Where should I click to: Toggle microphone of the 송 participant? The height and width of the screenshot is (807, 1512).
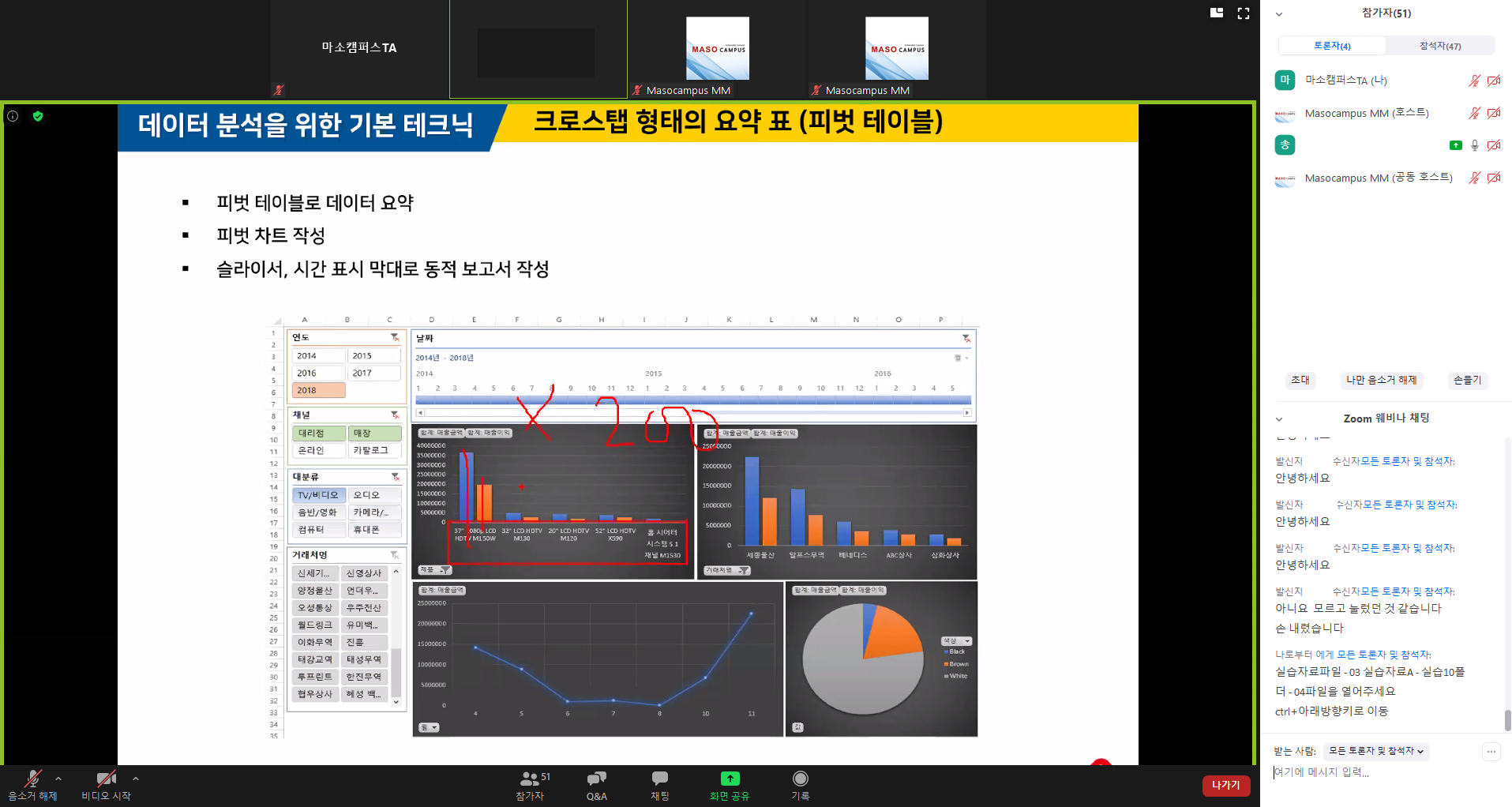pos(1474,145)
